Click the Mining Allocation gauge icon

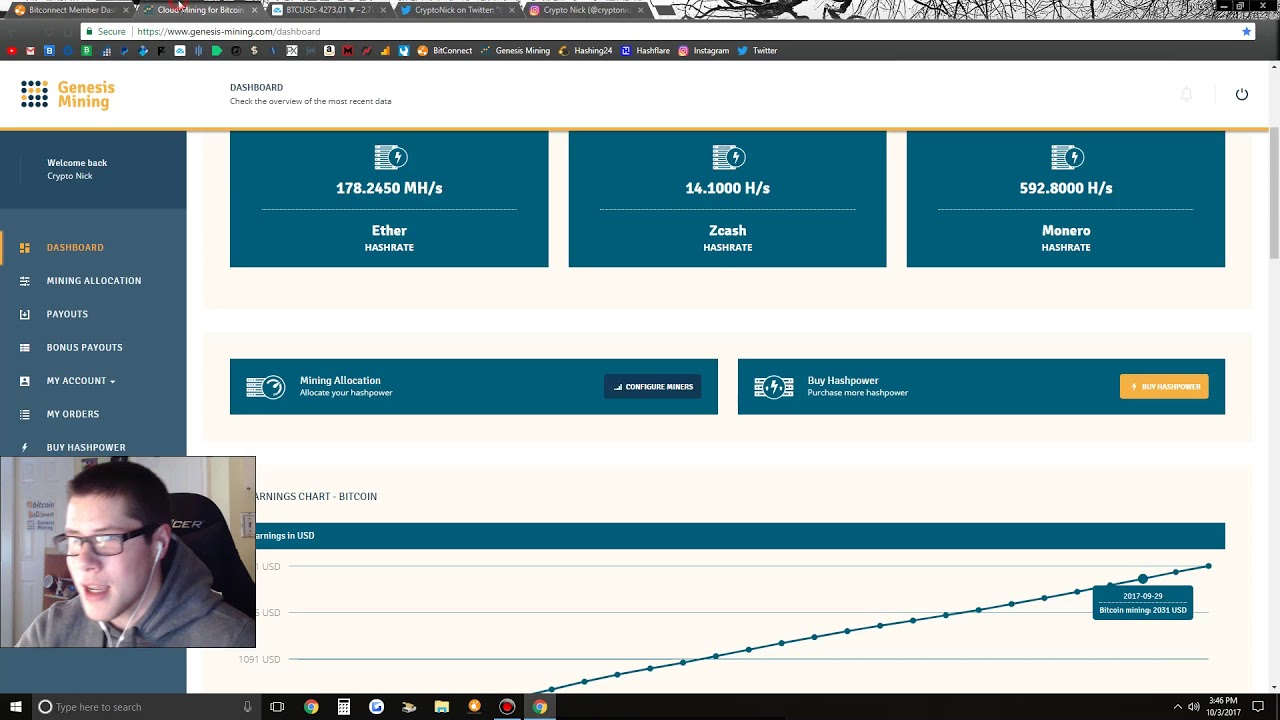265,386
